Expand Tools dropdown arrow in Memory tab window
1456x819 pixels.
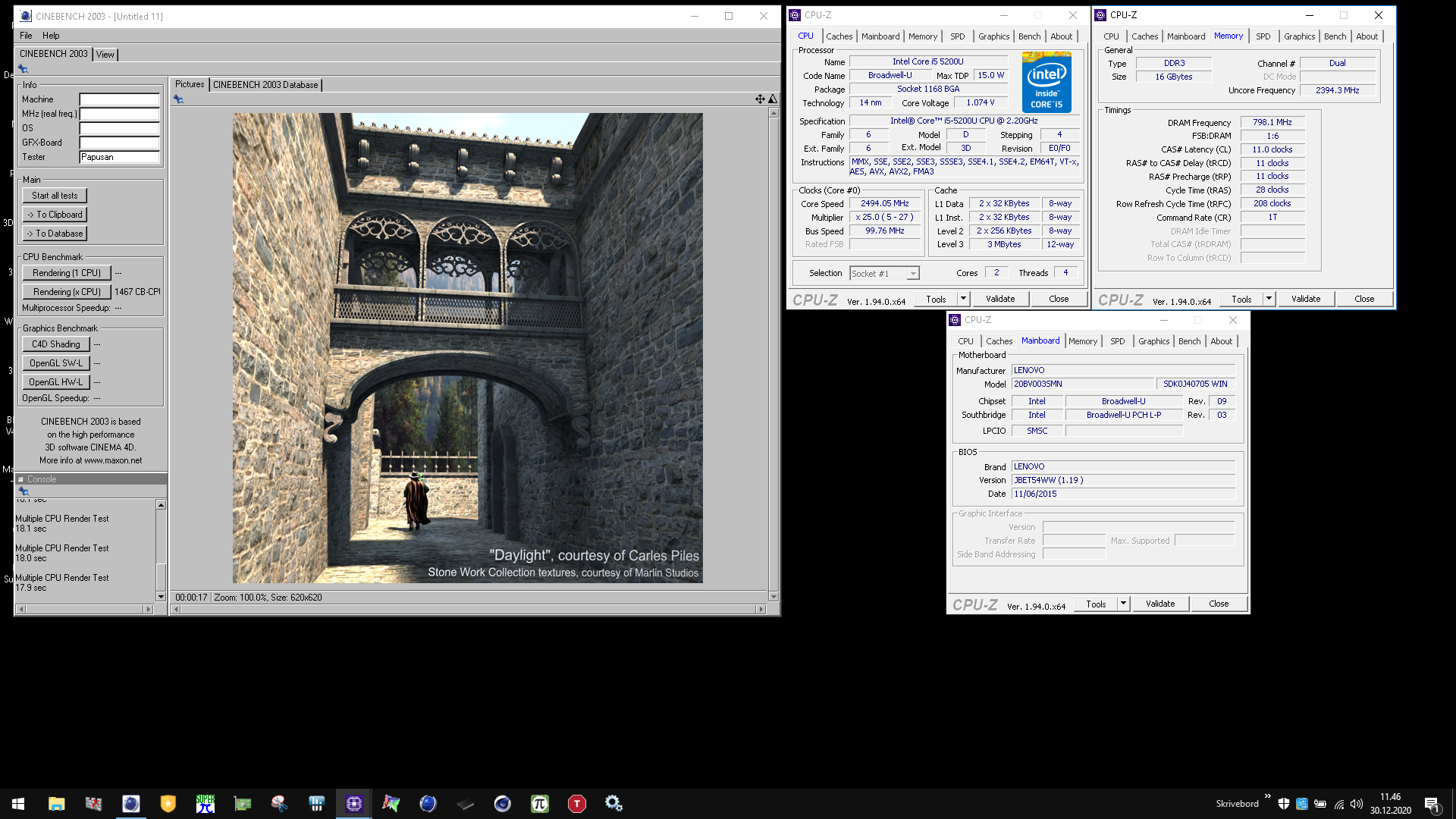coord(1269,299)
